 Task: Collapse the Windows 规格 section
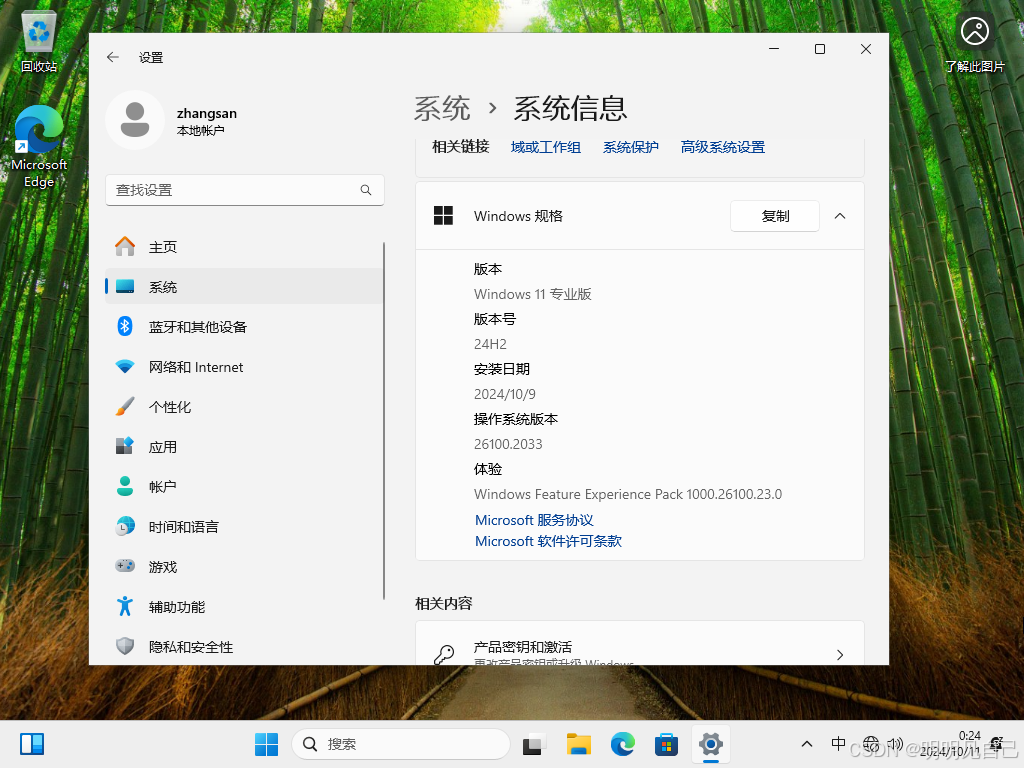point(840,216)
